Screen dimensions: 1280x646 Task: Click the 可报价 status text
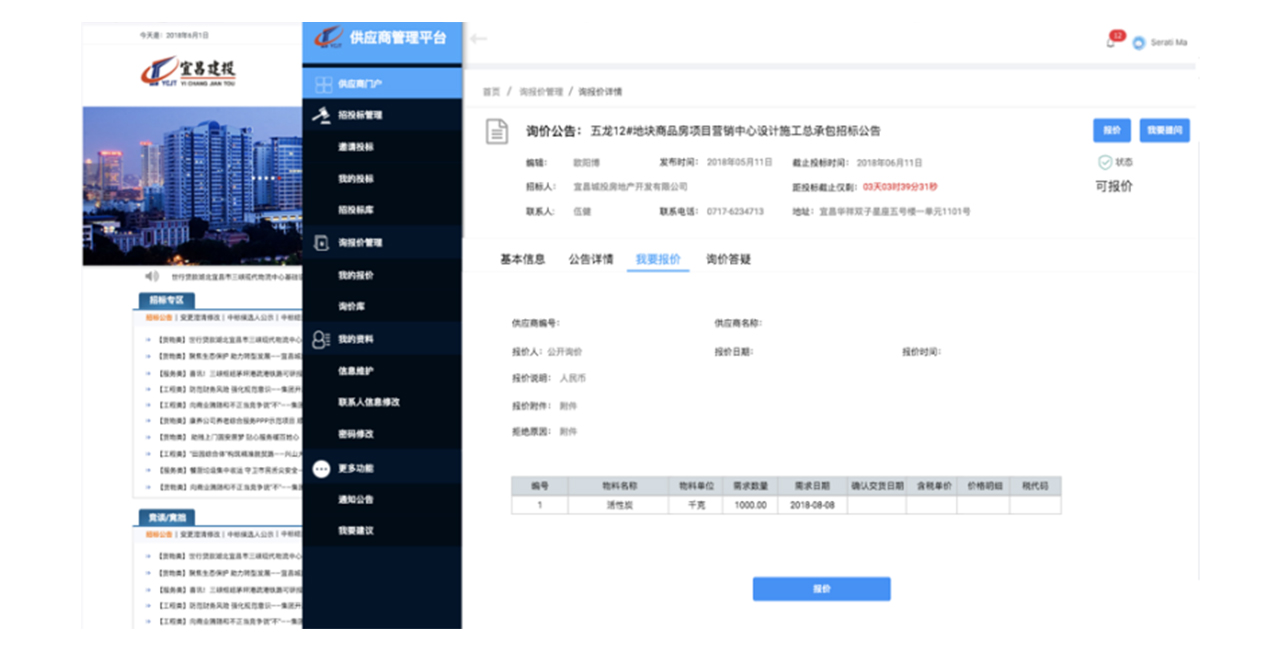pyautogui.click(x=1115, y=187)
